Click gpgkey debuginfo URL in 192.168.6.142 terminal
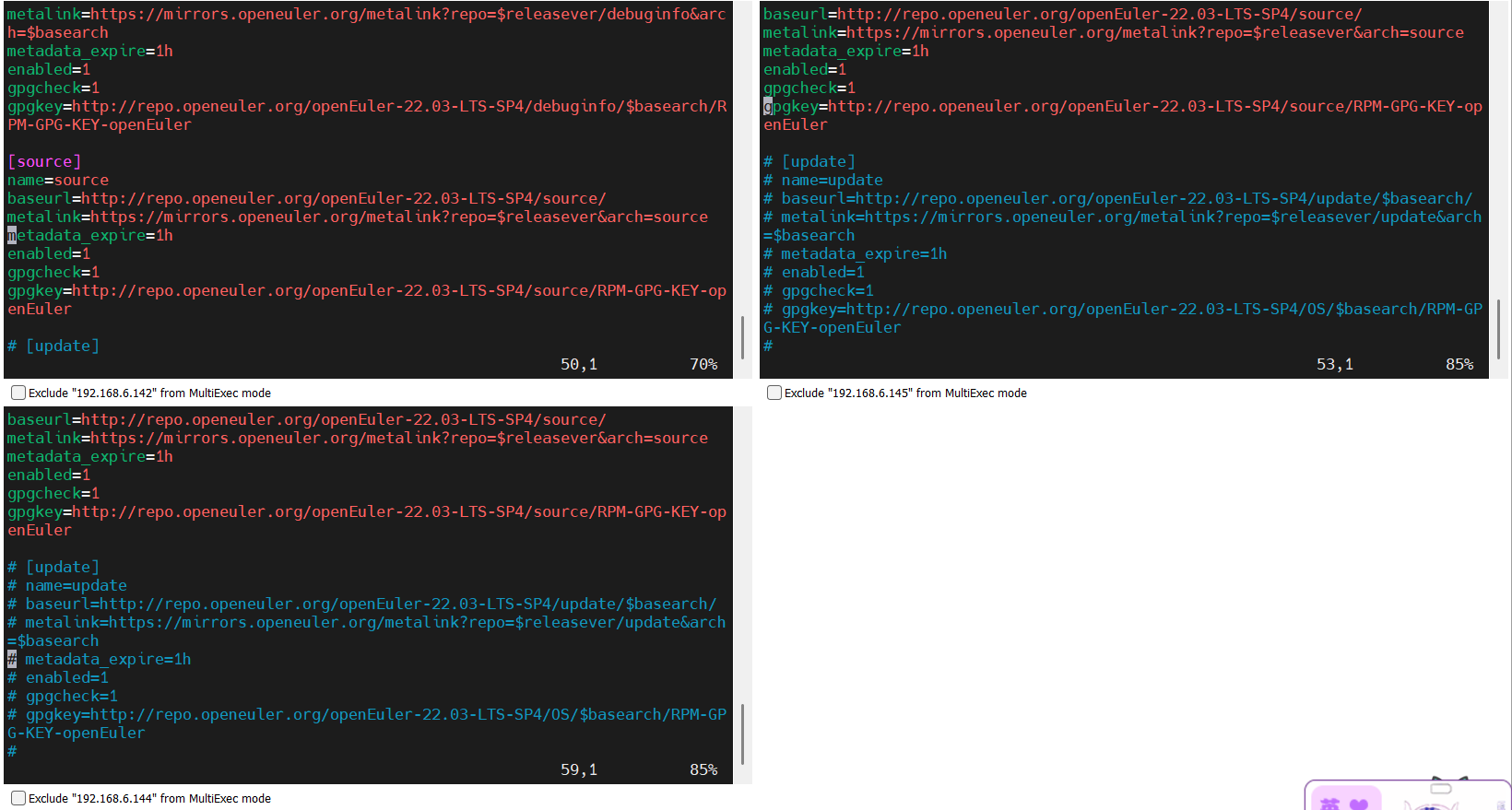The image size is (1512, 810). (367, 116)
